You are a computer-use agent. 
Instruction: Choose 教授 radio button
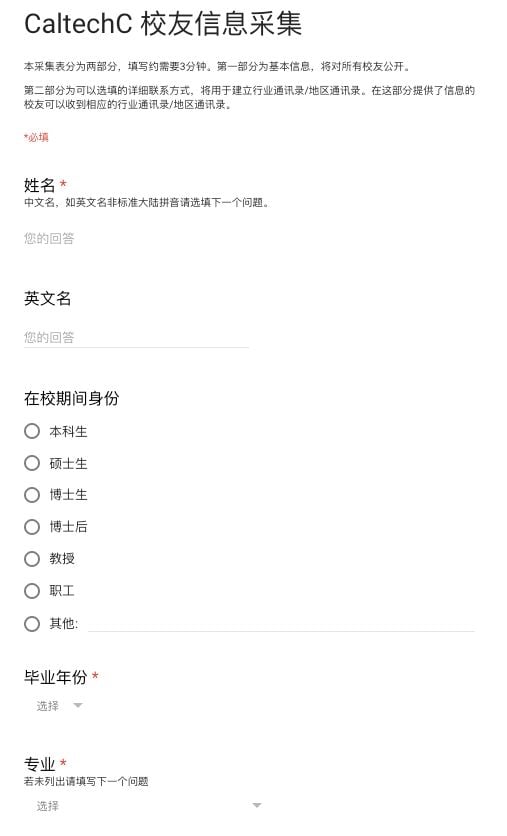(x=32, y=559)
